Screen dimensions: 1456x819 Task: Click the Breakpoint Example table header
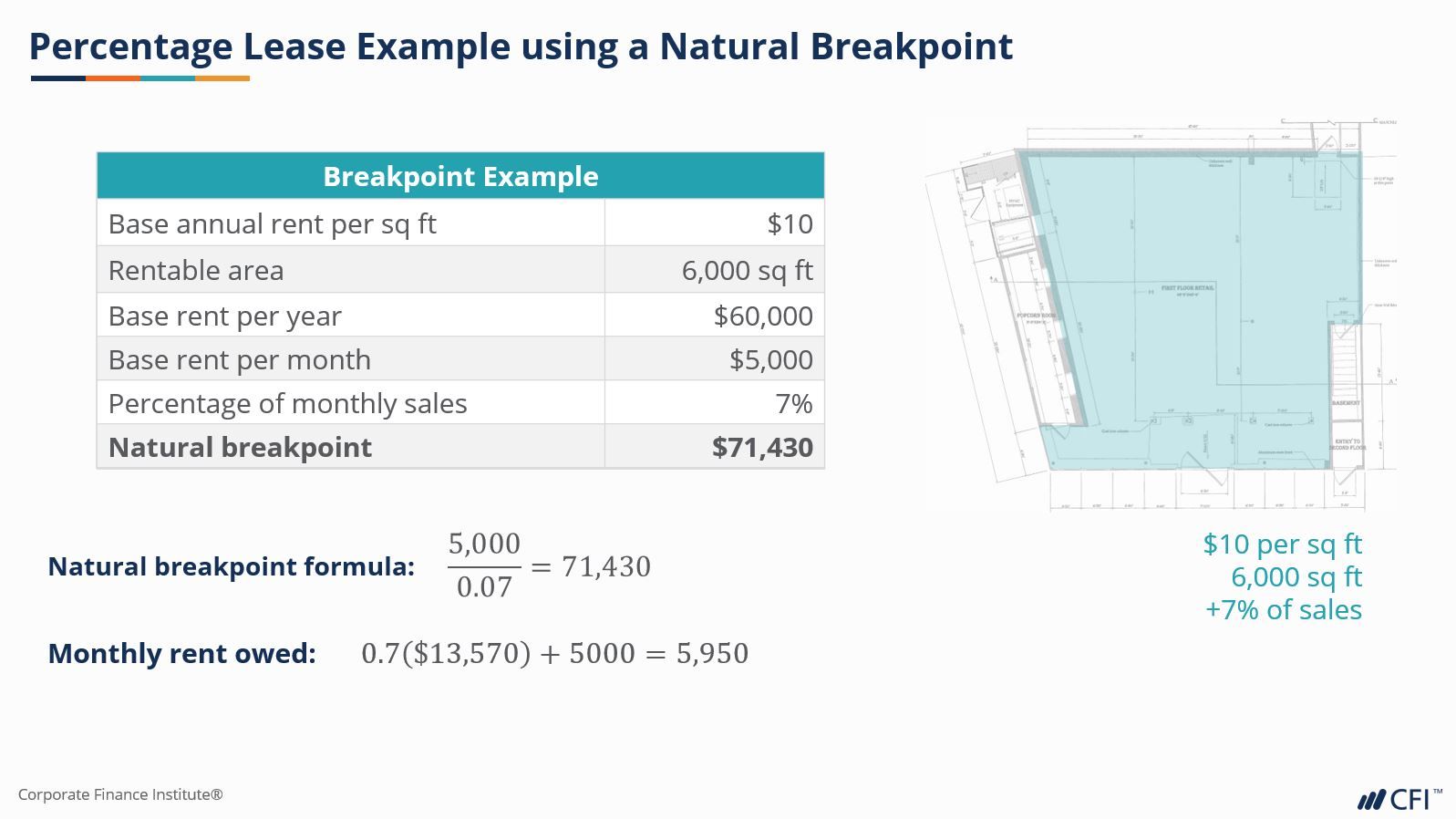click(x=460, y=176)
